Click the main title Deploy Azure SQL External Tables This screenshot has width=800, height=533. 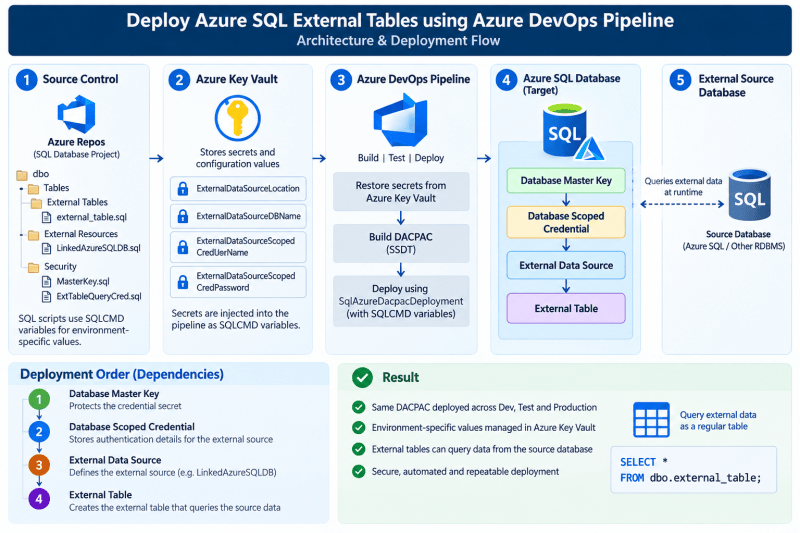click(x=400, y=20)
